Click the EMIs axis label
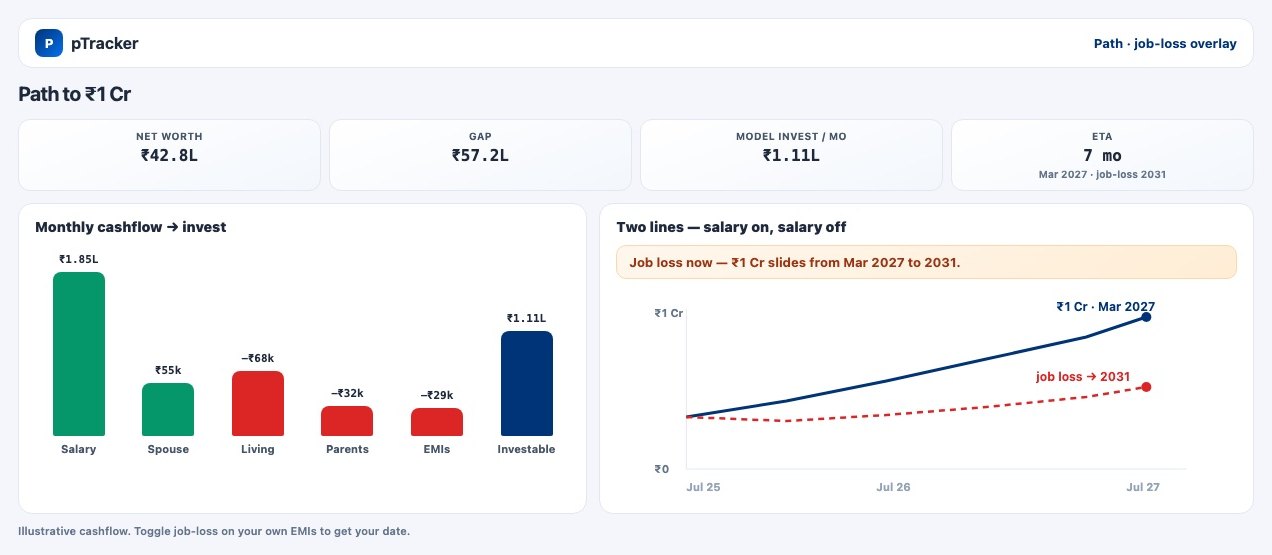1272x555 pixels. (437, 449)
